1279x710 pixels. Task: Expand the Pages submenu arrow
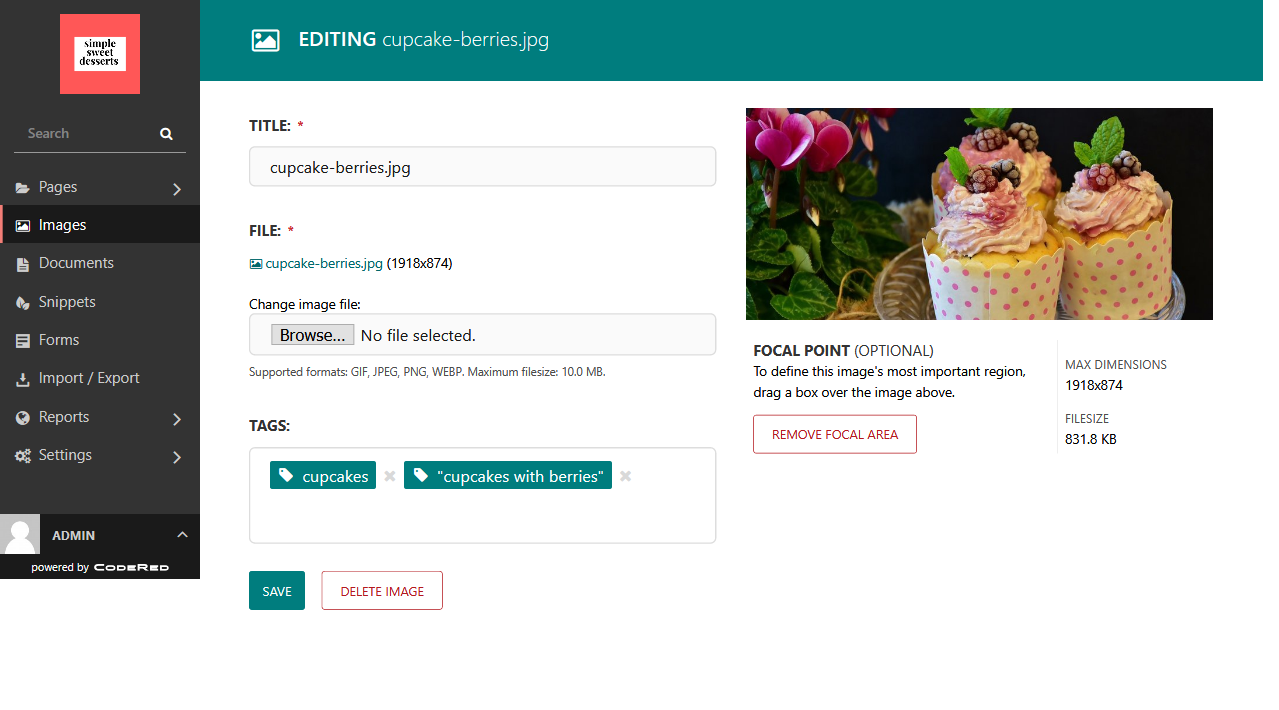177,189
